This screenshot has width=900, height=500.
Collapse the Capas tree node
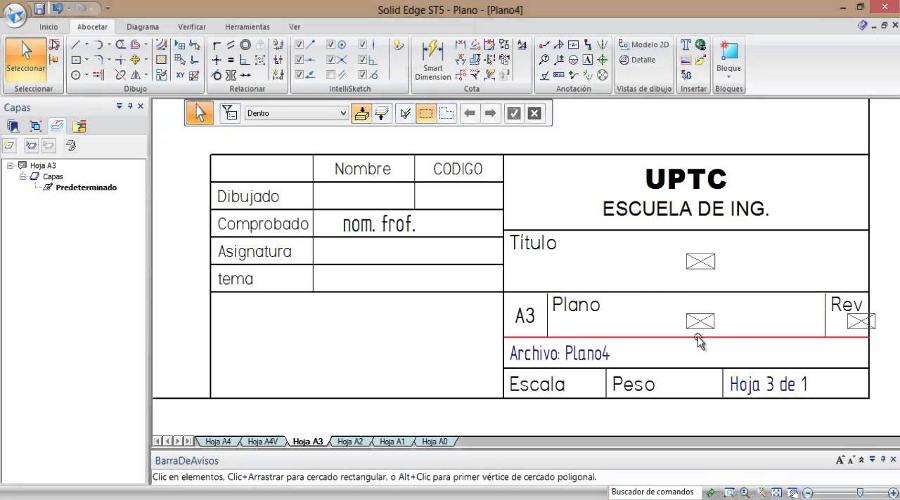point(23,176)
